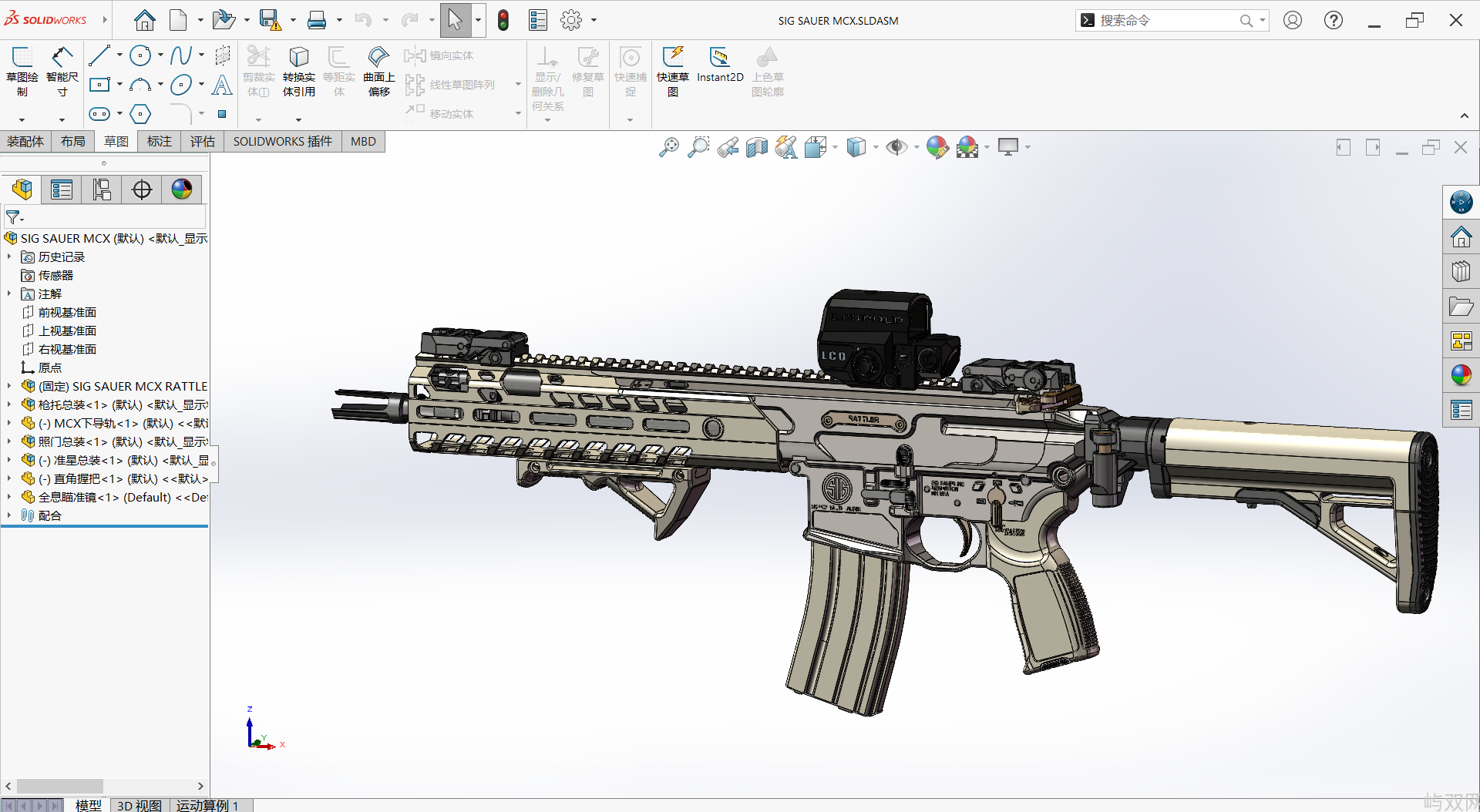Switch to the 运动算例 1 tab
This screenshot has height=812, width=1480.
point(207,805)
